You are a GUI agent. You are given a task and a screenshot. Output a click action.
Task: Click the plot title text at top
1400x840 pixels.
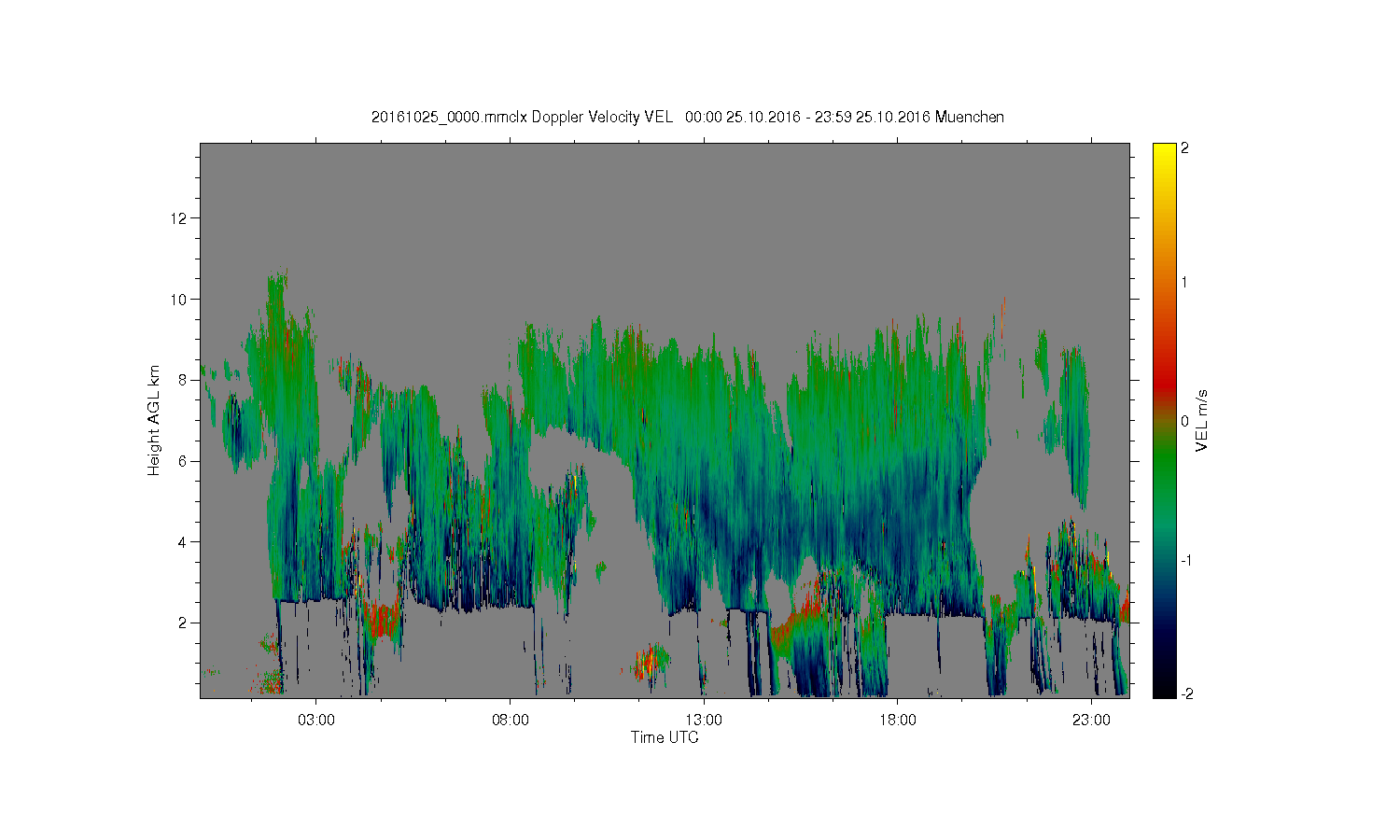(x=687, y=118)
